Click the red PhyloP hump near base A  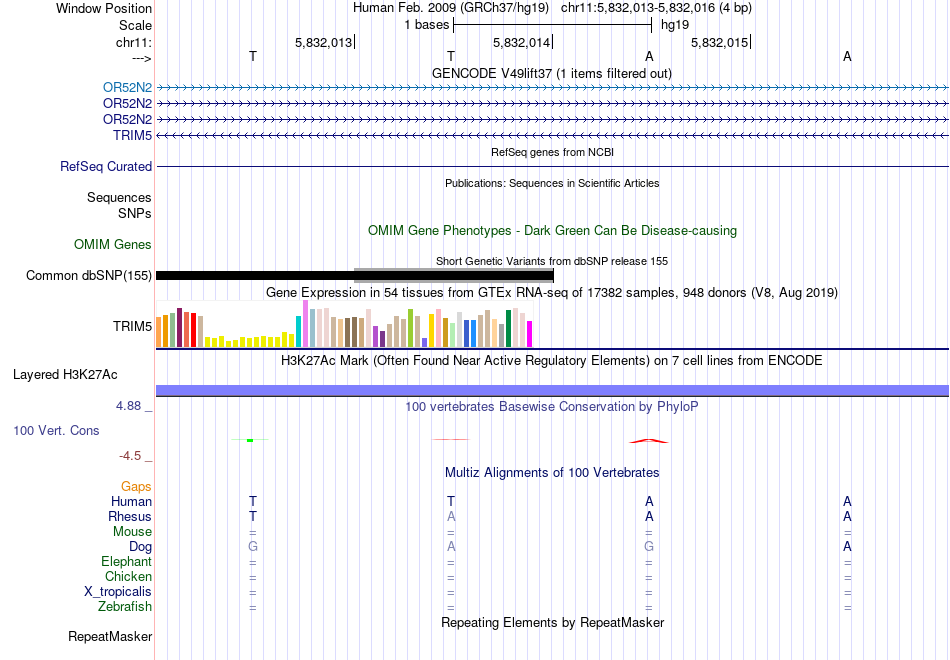point(649,441)
